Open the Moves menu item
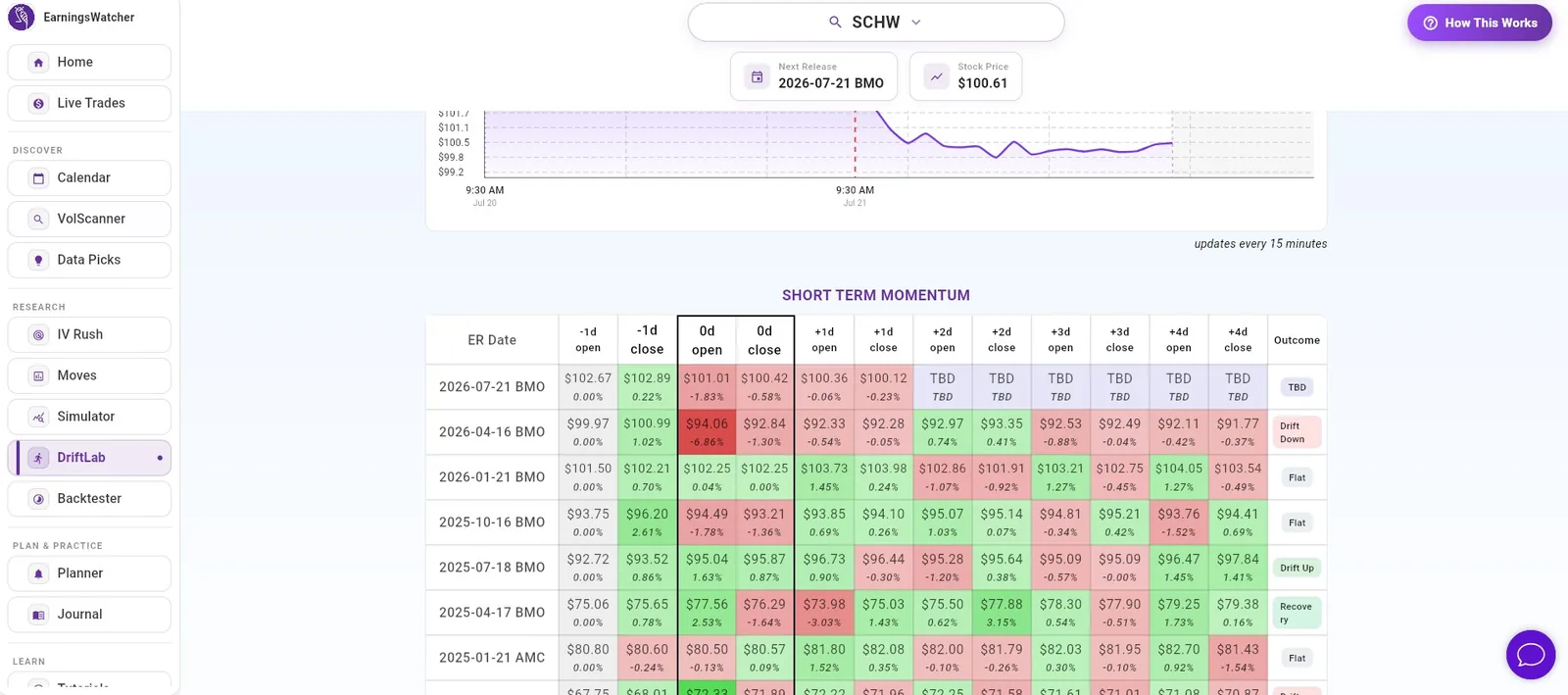 (89, 375)
